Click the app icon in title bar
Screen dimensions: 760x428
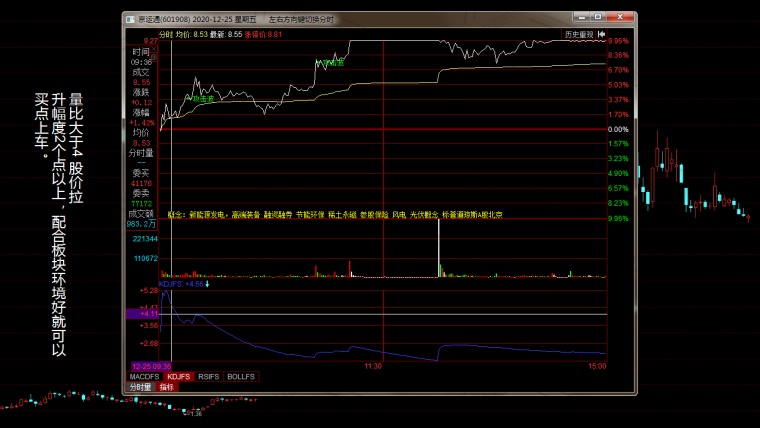[x=129, y=19]
